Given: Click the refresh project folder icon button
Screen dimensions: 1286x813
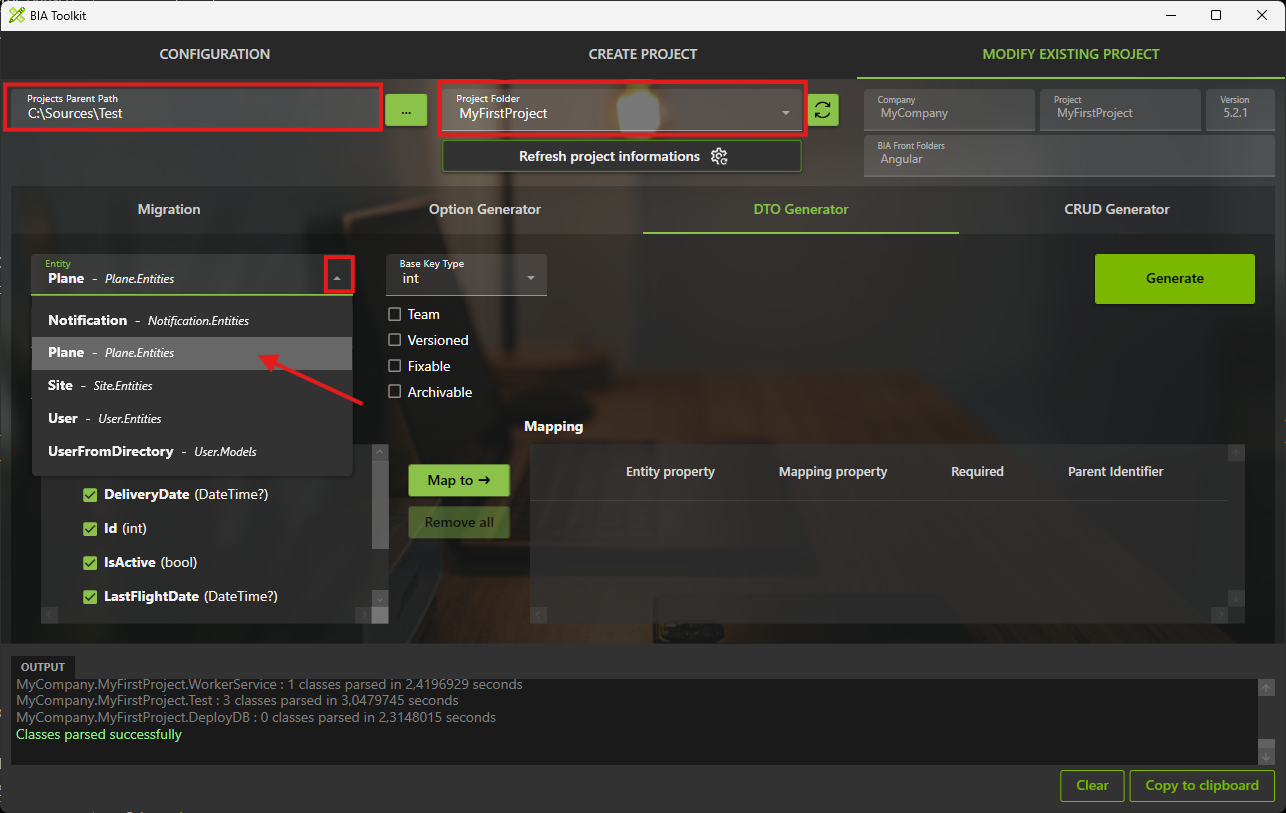Looking at the screenshot, I should point(823,110).
